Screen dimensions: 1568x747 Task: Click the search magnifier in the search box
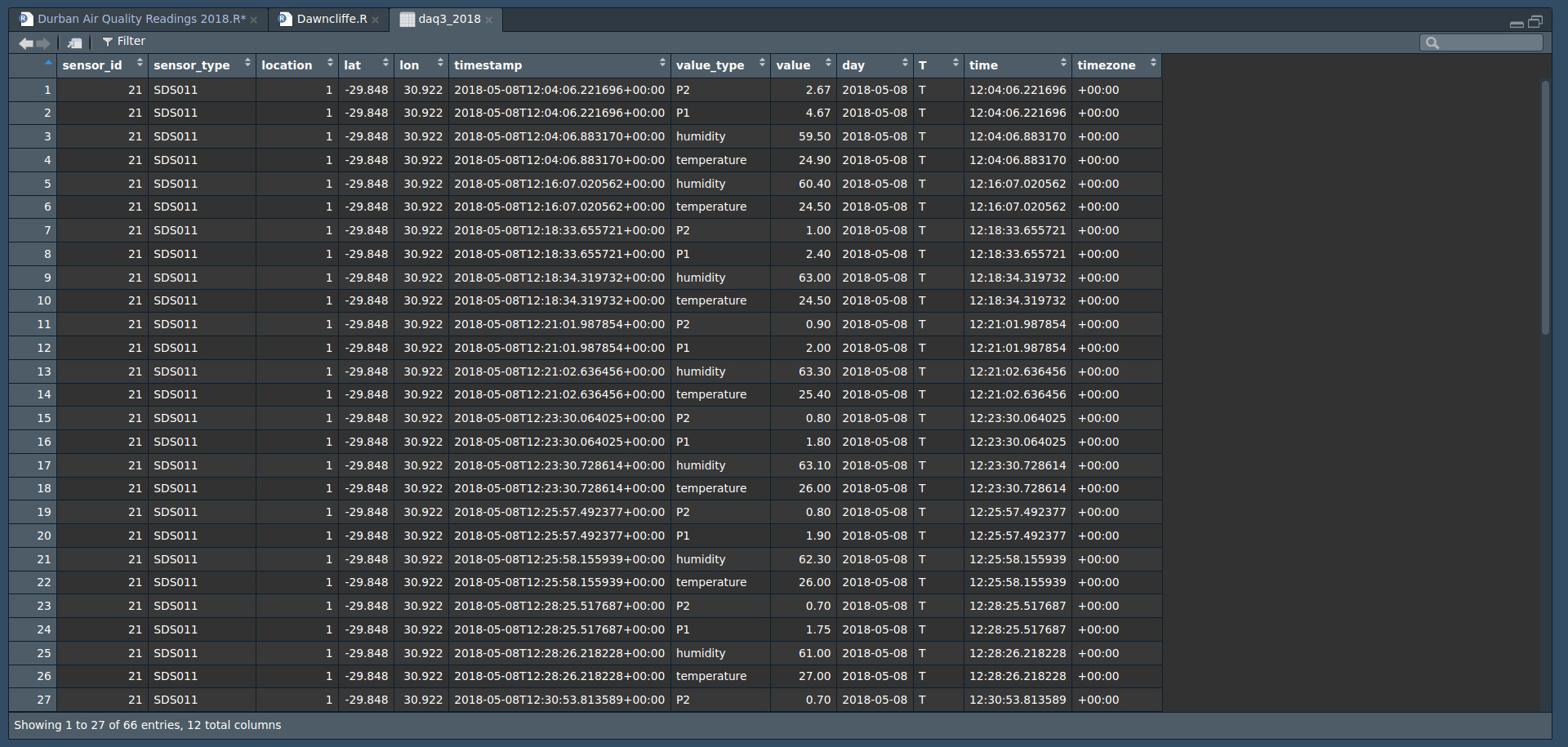click(x=1432, y=42)
